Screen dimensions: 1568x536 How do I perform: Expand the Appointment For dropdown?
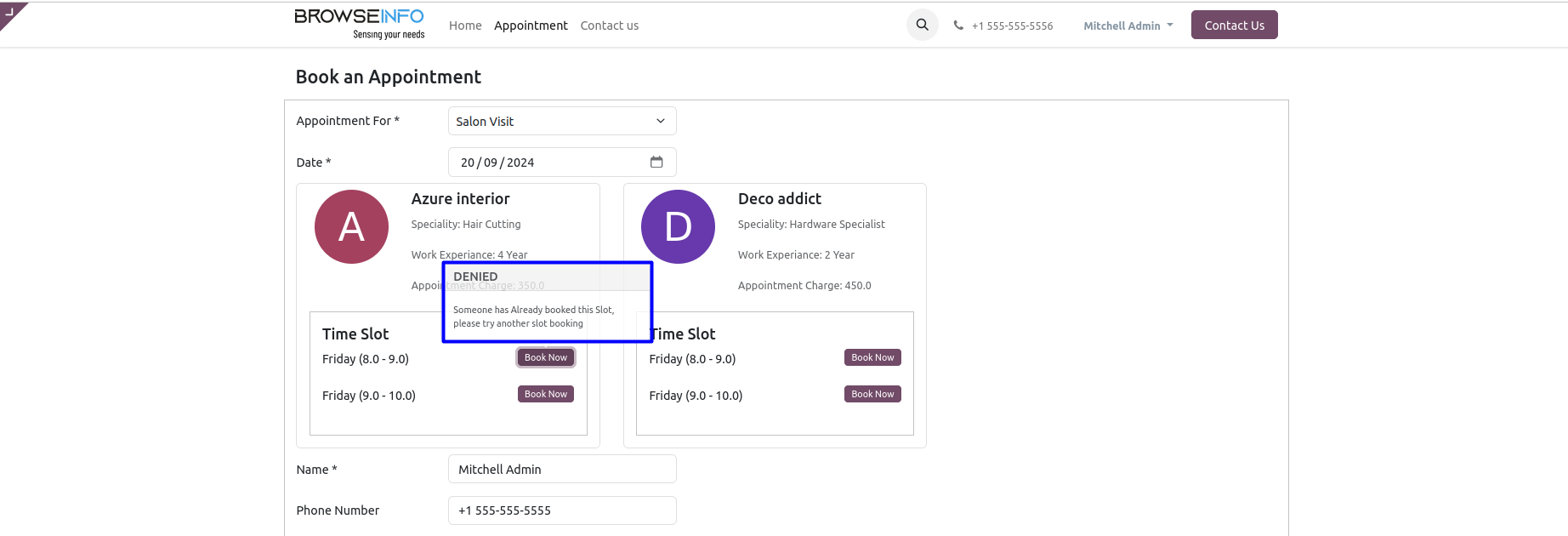coord(562,121)
